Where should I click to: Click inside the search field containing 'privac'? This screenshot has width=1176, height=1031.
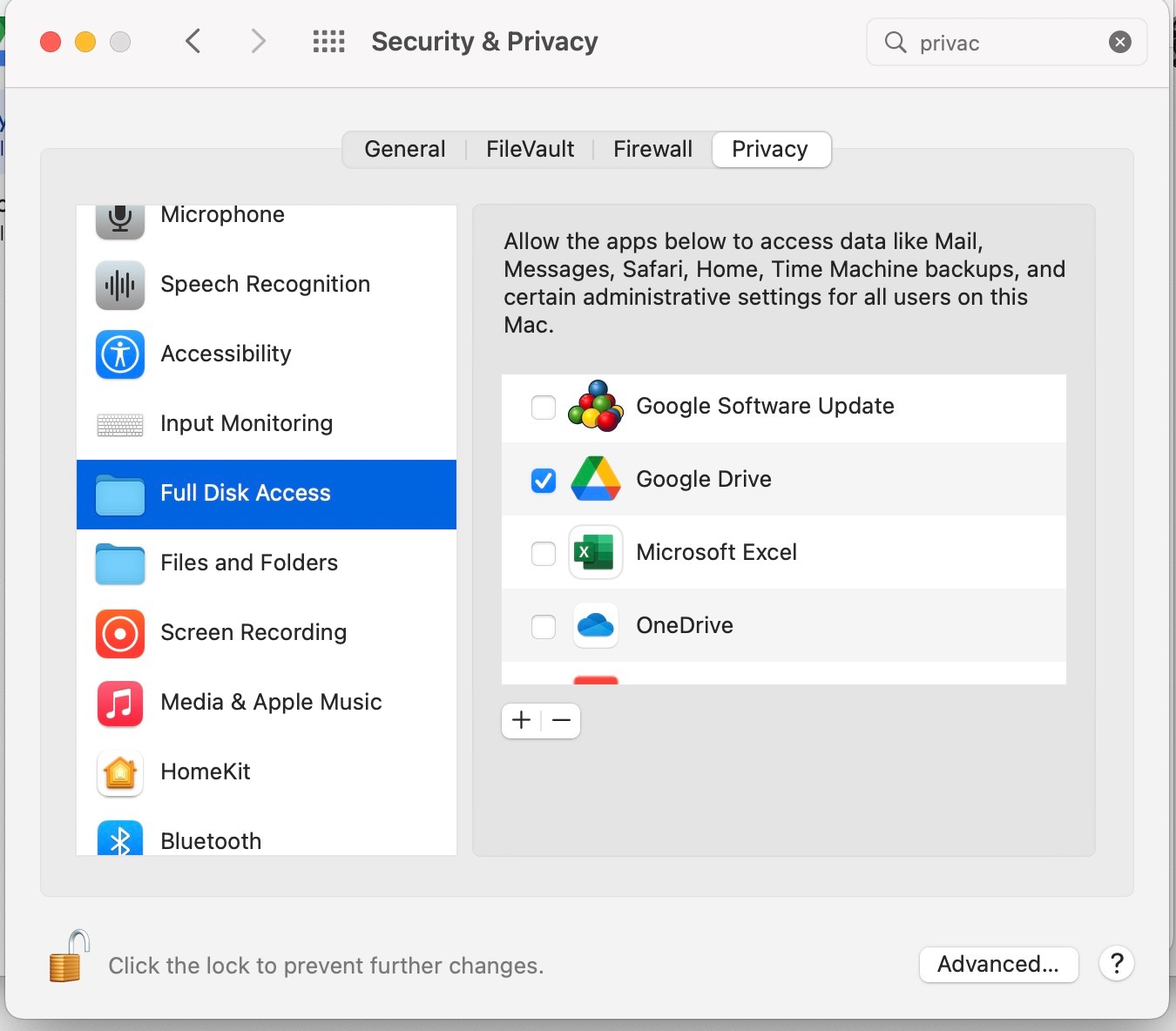(1007, 42)
